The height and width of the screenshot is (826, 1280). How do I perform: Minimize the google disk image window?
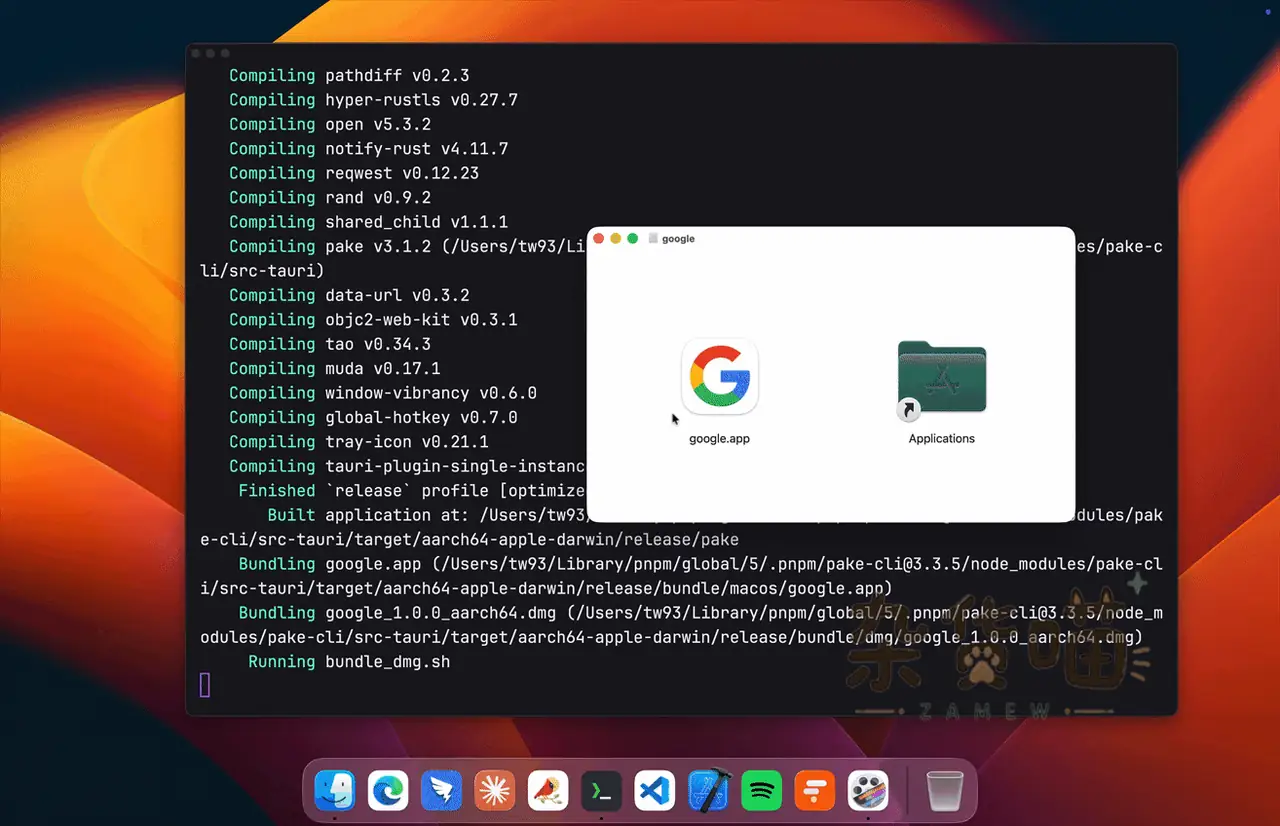(x=616, y=239)
